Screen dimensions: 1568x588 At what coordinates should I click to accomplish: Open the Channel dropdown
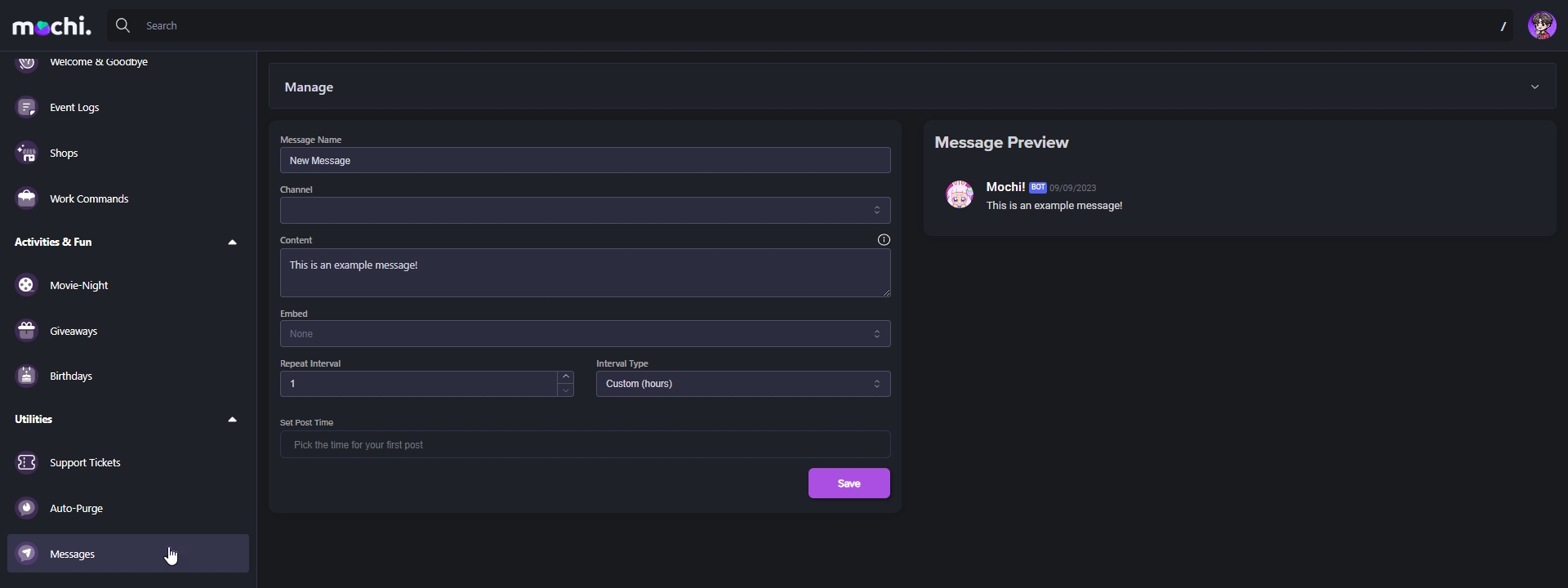pyautogui.click(x=585, y=211)
